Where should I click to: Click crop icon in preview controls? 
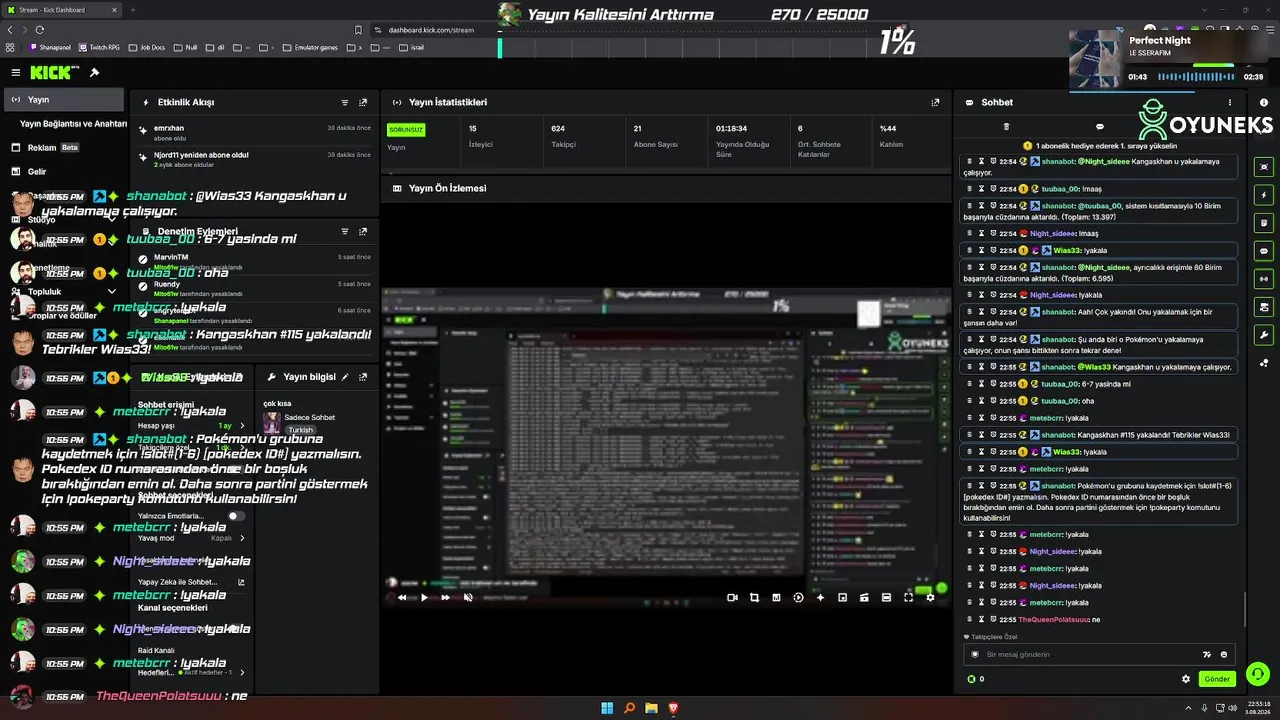click(754, 597)
